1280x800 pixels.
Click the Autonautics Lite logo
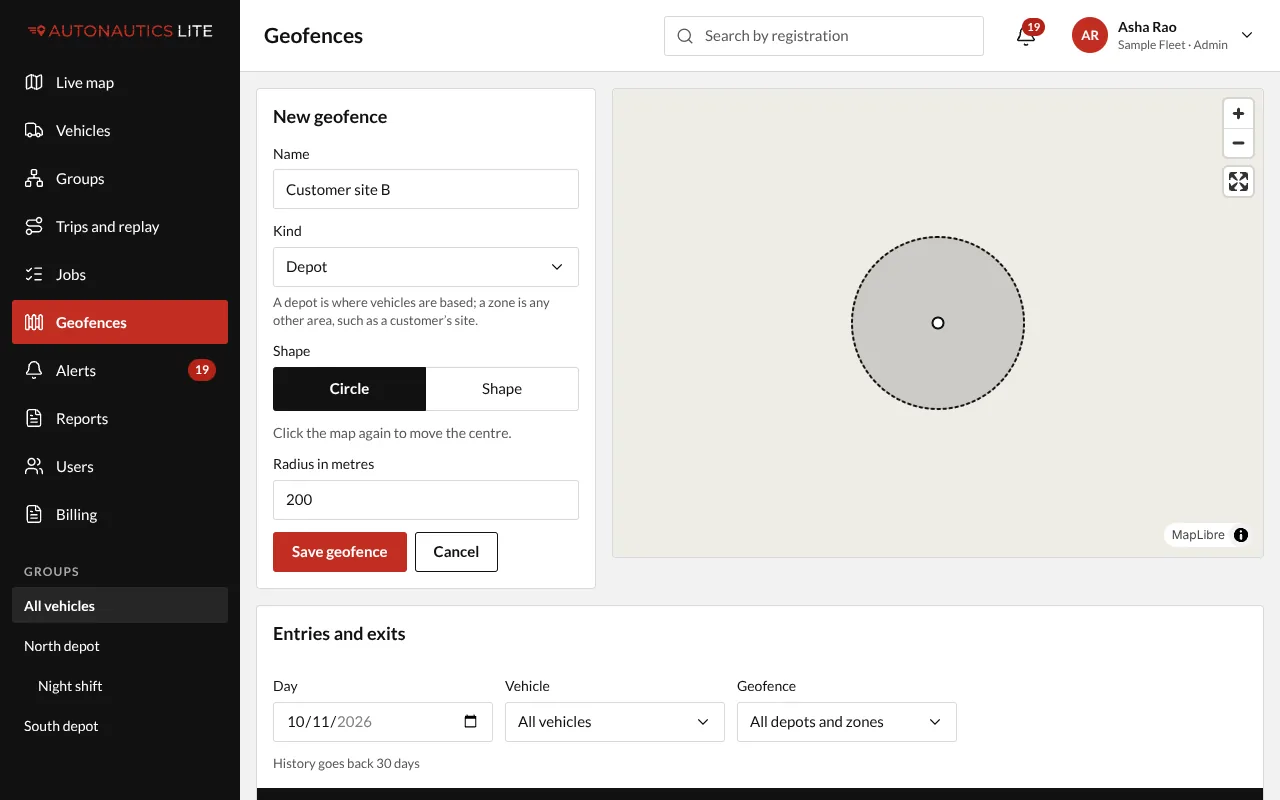pos(120,31)
